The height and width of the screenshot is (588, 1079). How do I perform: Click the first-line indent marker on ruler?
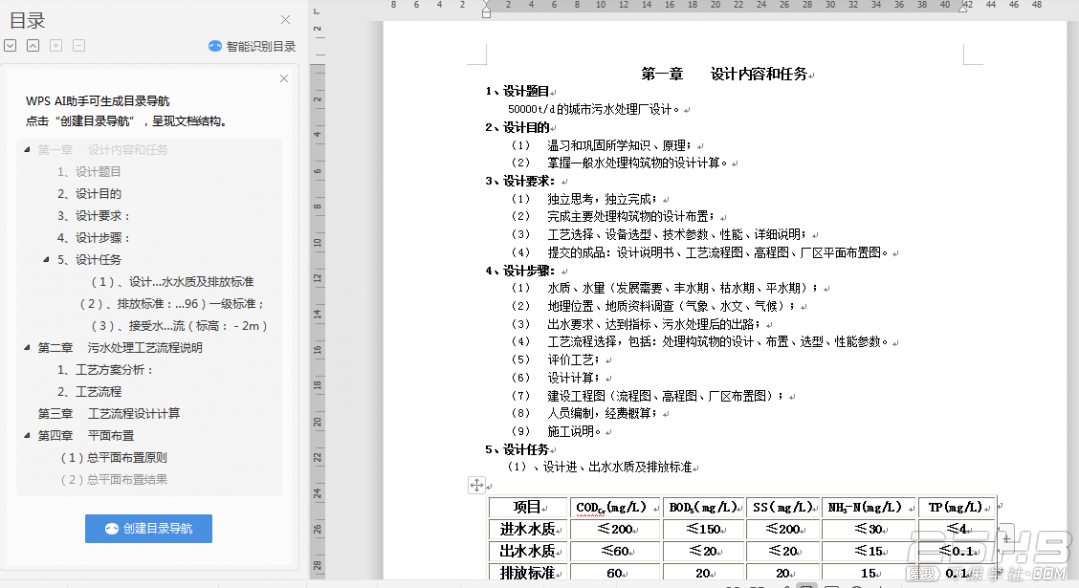coord(487,5)
